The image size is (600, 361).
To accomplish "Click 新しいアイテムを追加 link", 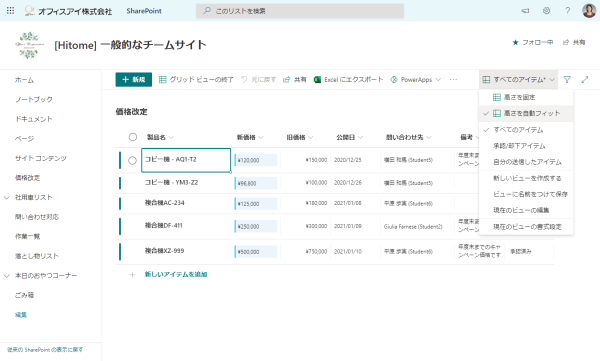I will click(176, 274).
